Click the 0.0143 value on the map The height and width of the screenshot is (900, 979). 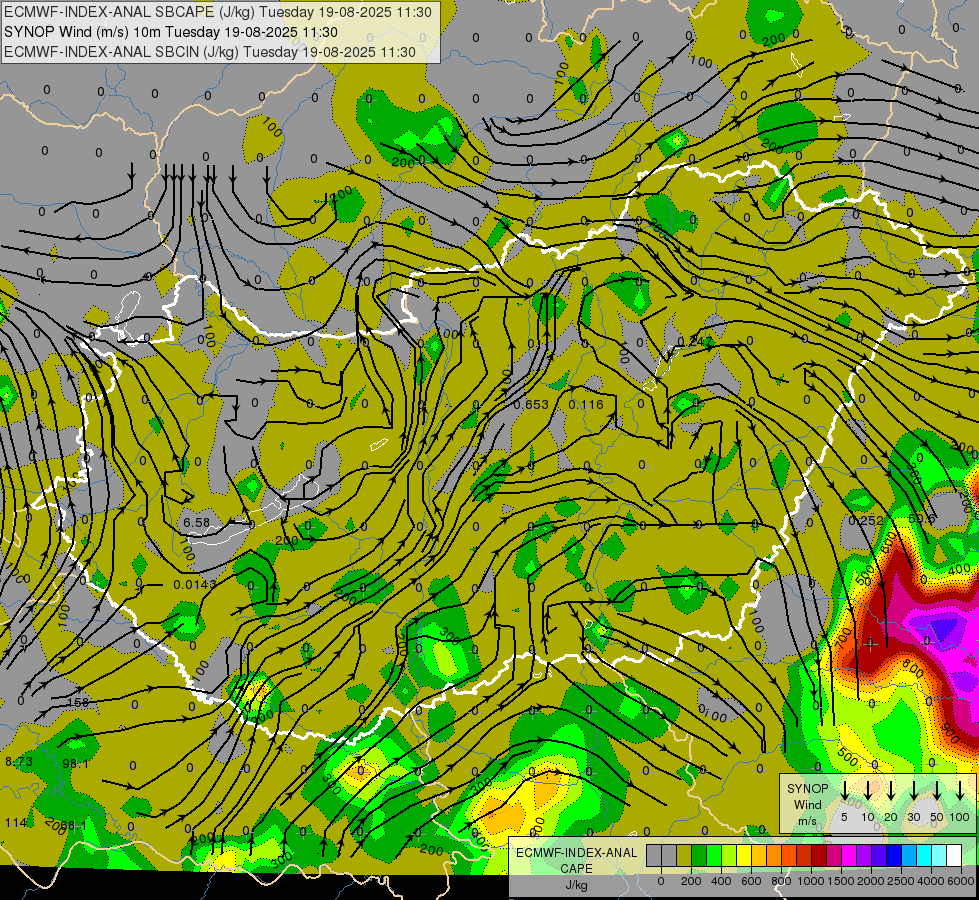click(194, 585)
